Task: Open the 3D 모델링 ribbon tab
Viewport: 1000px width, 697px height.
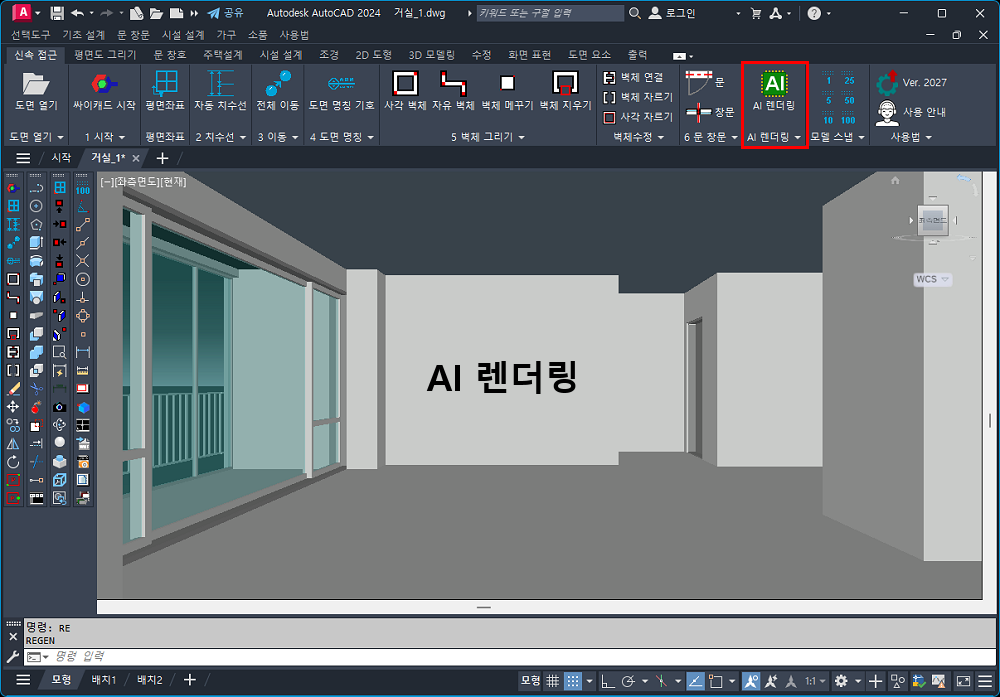Action: (x=431, y=55)
